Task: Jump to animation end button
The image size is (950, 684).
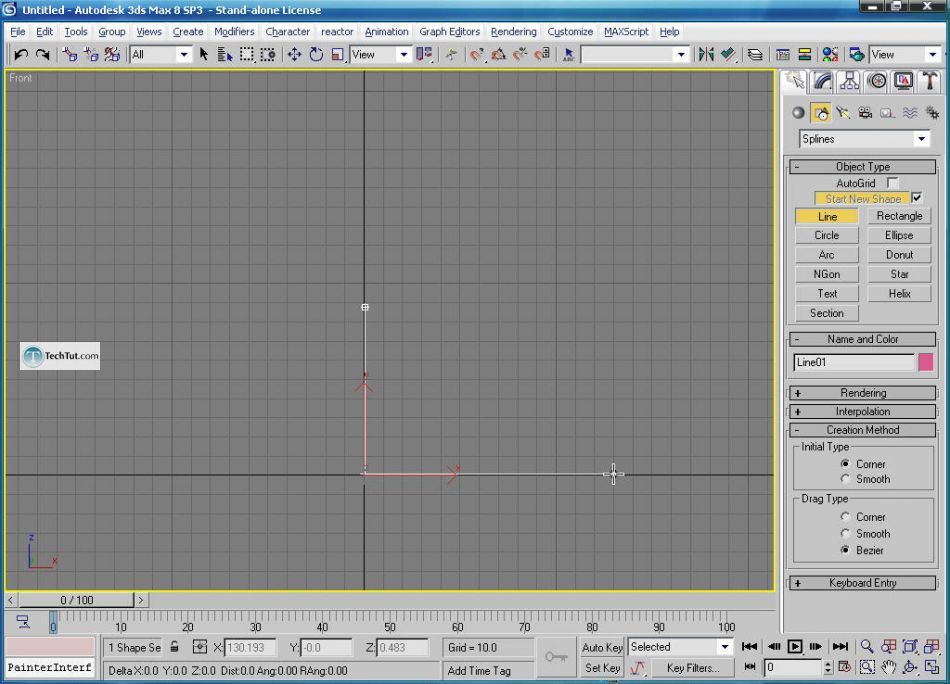Action: [x=840, y=646]
